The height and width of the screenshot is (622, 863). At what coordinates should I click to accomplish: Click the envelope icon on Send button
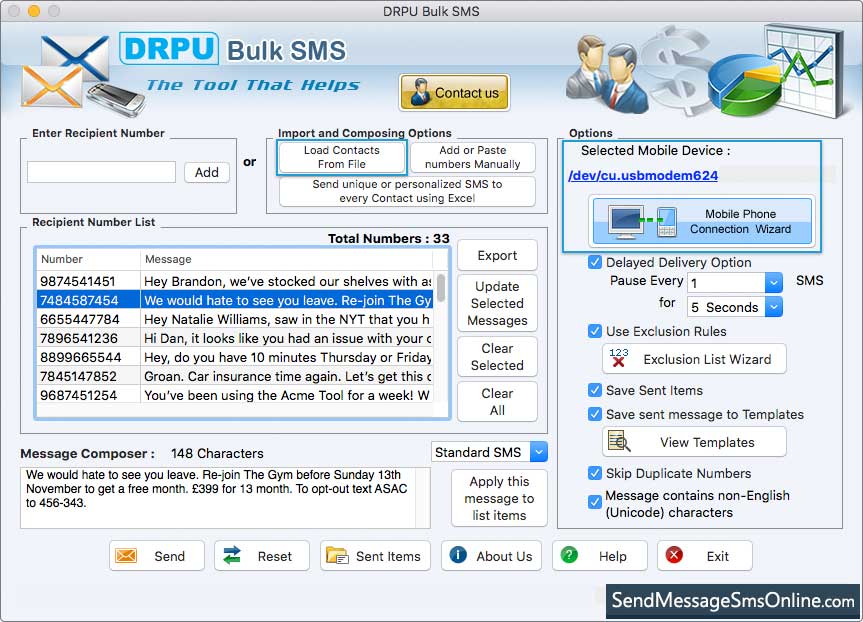[x=126, y=555]
